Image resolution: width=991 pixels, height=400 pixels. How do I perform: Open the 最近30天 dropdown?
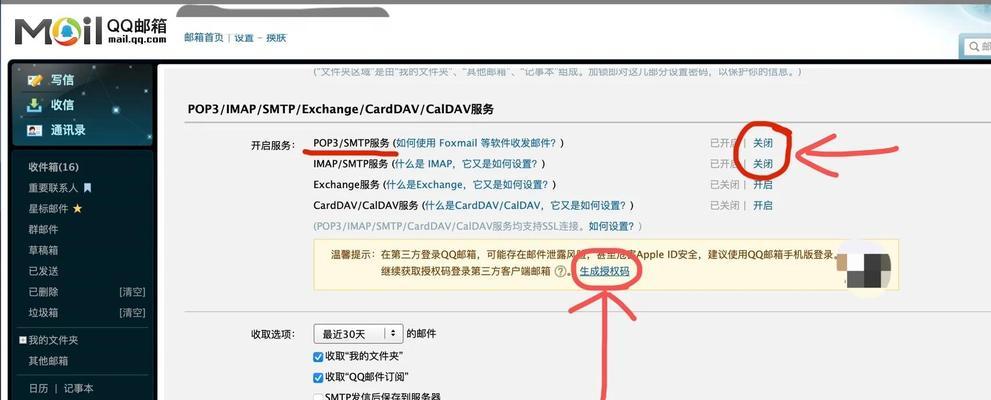[358, 333]
